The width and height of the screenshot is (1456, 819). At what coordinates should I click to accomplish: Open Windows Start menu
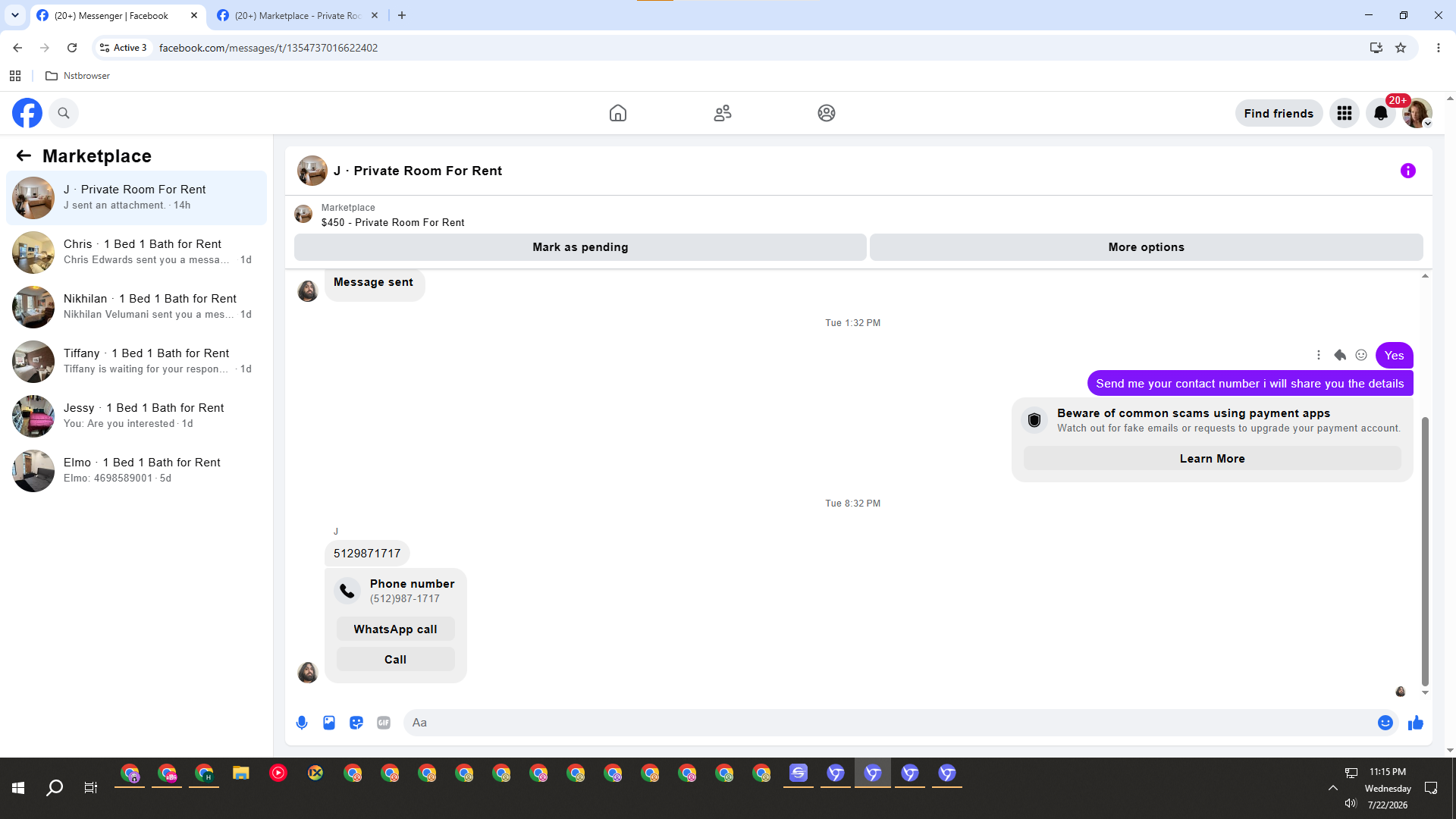(x=18, y=789)
